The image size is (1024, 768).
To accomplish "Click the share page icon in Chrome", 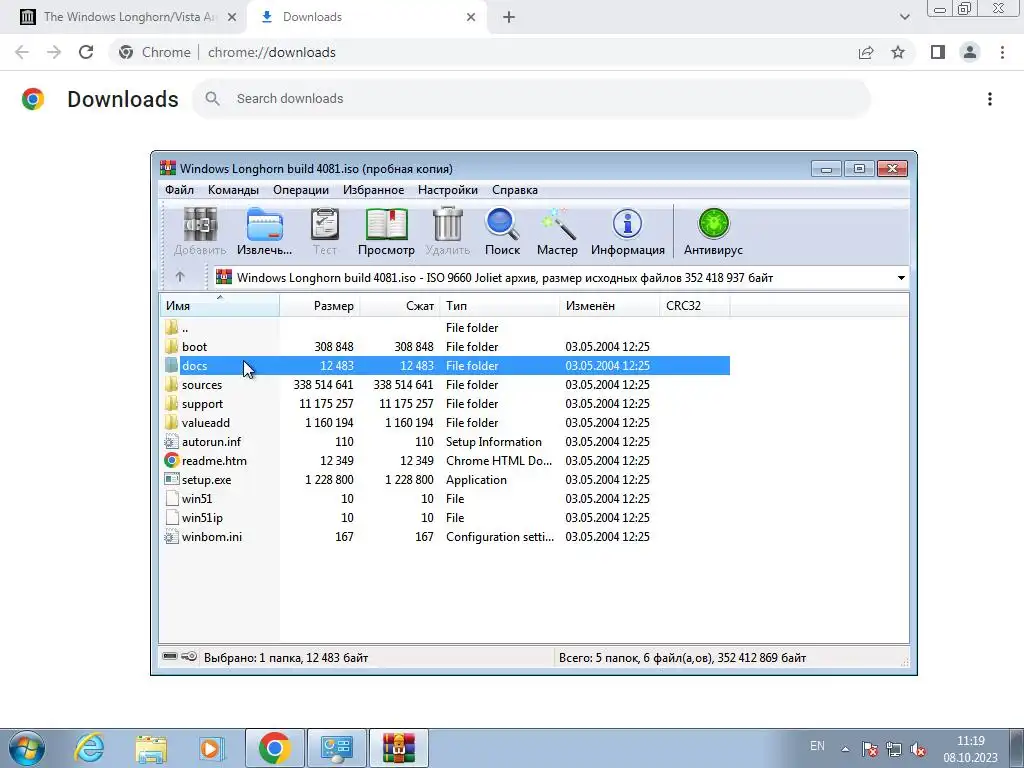I will pos(866,52).
